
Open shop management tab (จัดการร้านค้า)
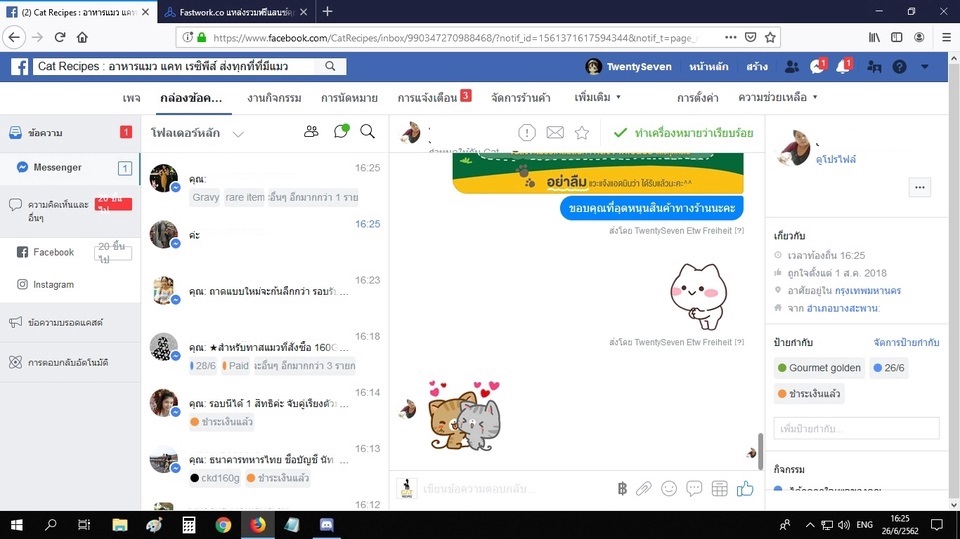pos(520,98)
